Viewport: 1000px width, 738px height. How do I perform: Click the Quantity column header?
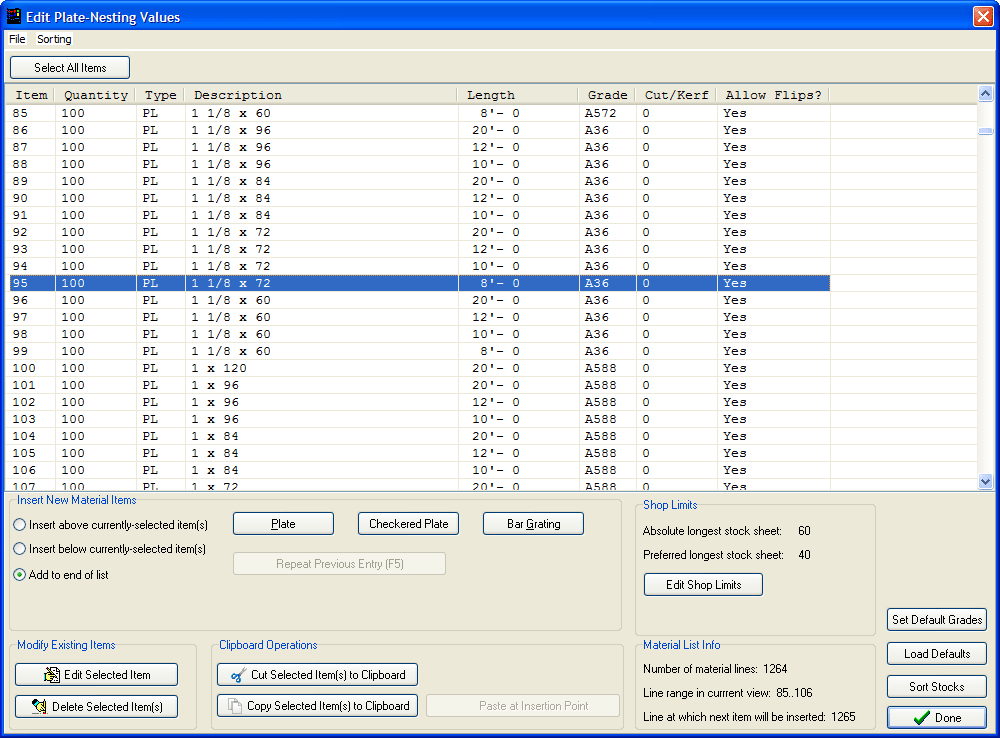96,95
